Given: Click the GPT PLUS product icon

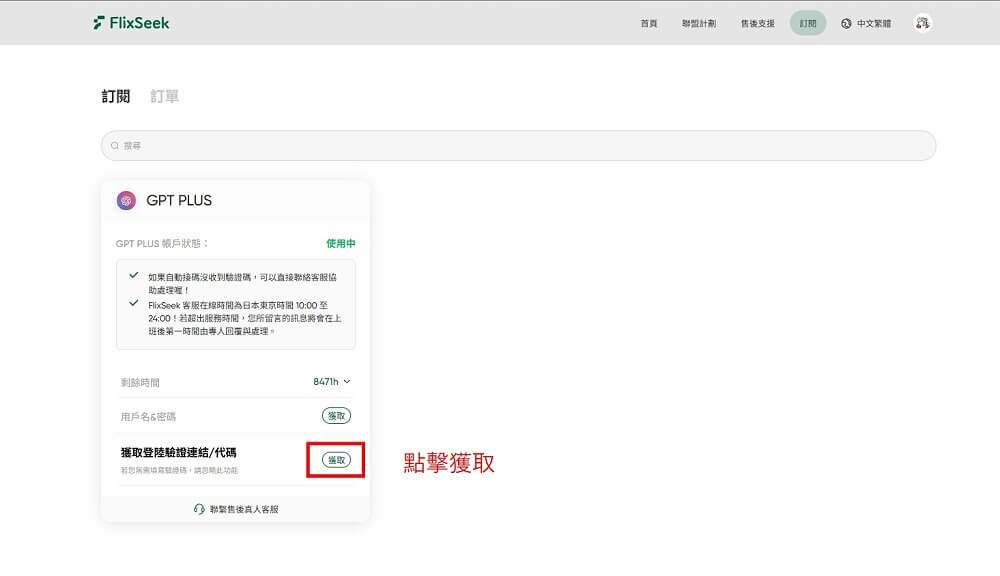Looking at the screenshot, I should coord(126,200).
